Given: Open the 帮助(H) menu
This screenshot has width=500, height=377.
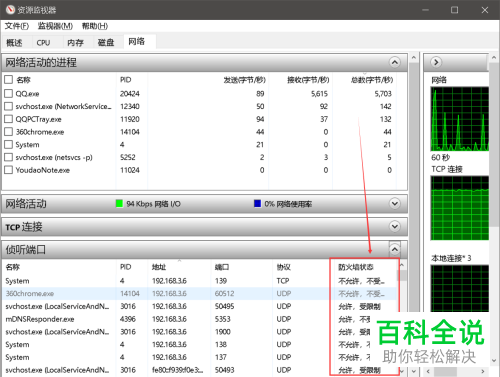Looking at the screenshot, I should coord(95,26).
